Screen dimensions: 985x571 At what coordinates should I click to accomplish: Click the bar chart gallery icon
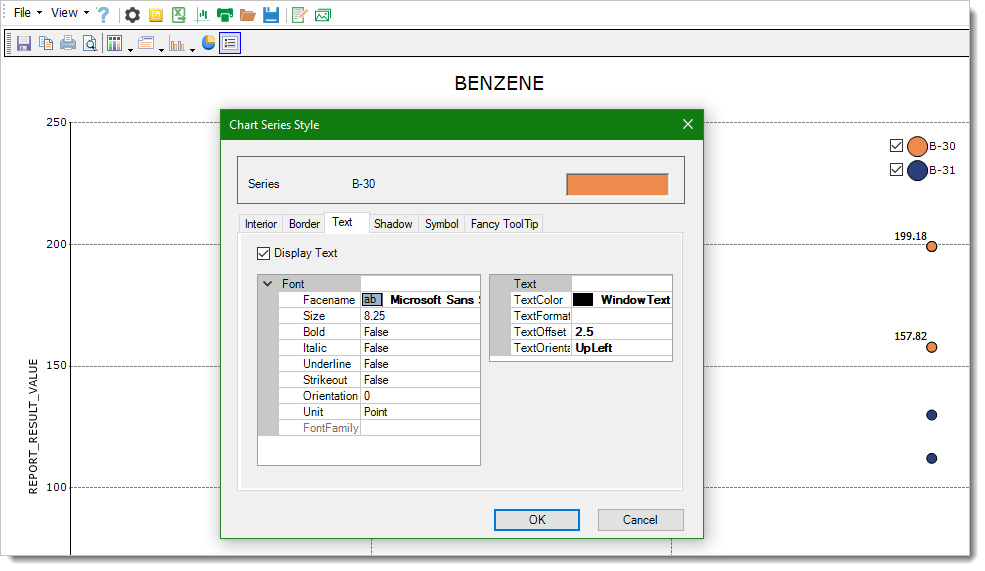tap(177, 43)
